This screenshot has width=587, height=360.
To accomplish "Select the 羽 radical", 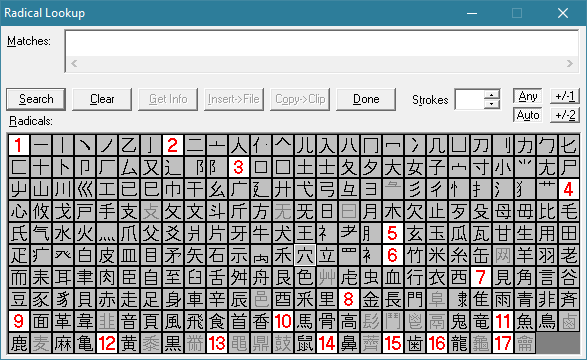I will coord(547,255).
